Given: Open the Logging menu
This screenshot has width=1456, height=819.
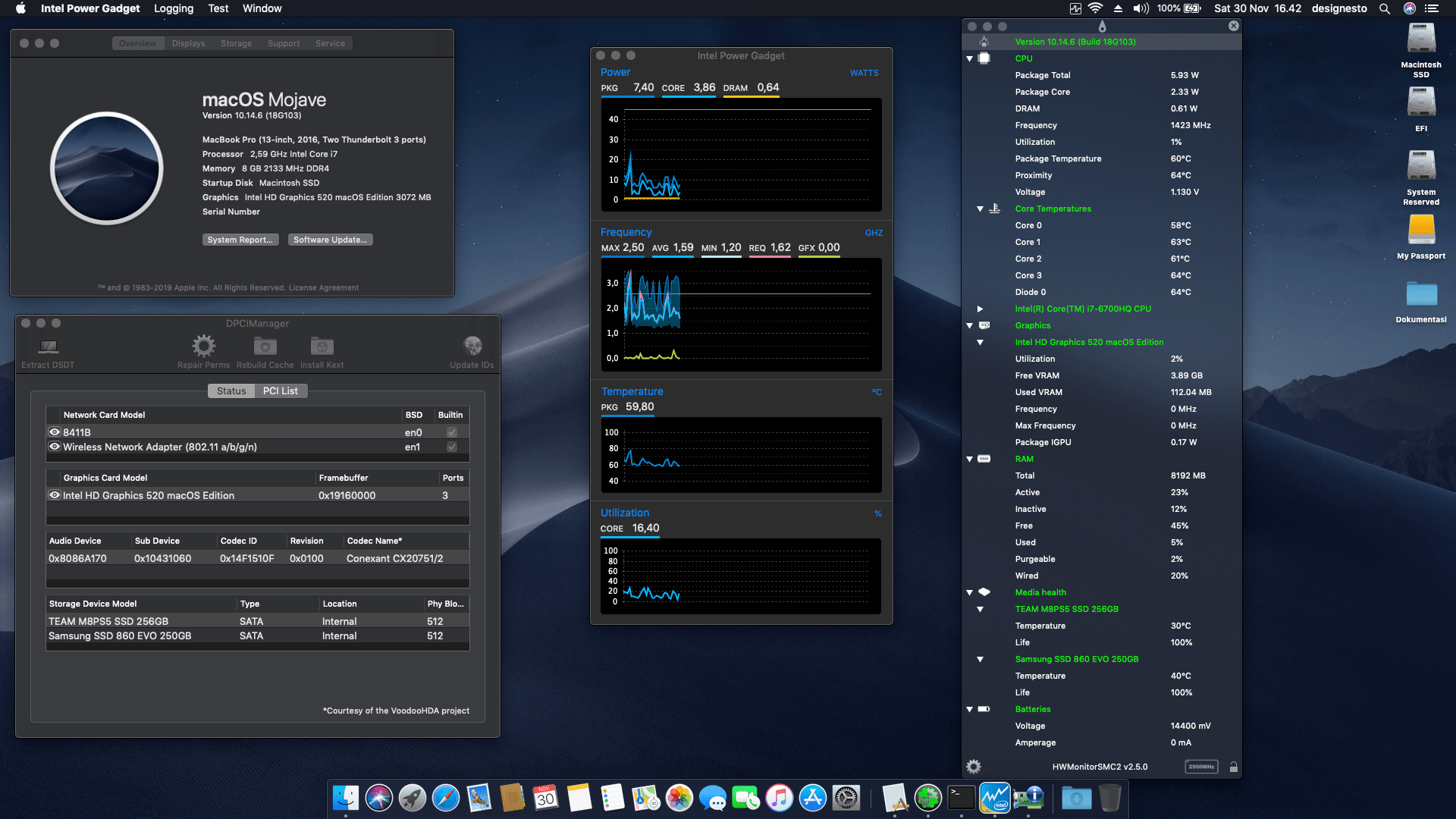Looking at the screenshot, I should (x=173, y=8).
